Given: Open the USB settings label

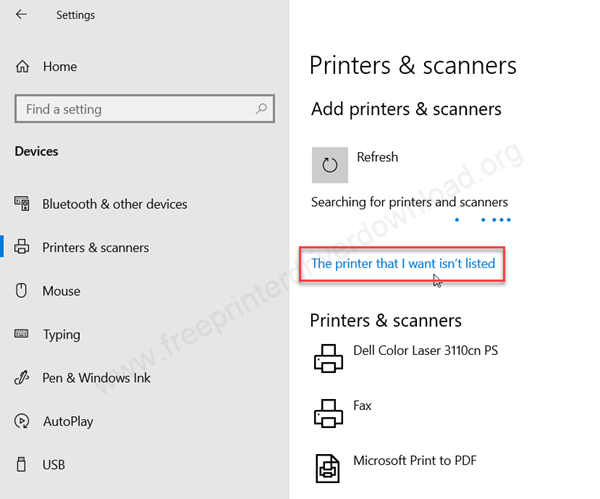Looking at the screenshot, I should click(x=55, y=465).
